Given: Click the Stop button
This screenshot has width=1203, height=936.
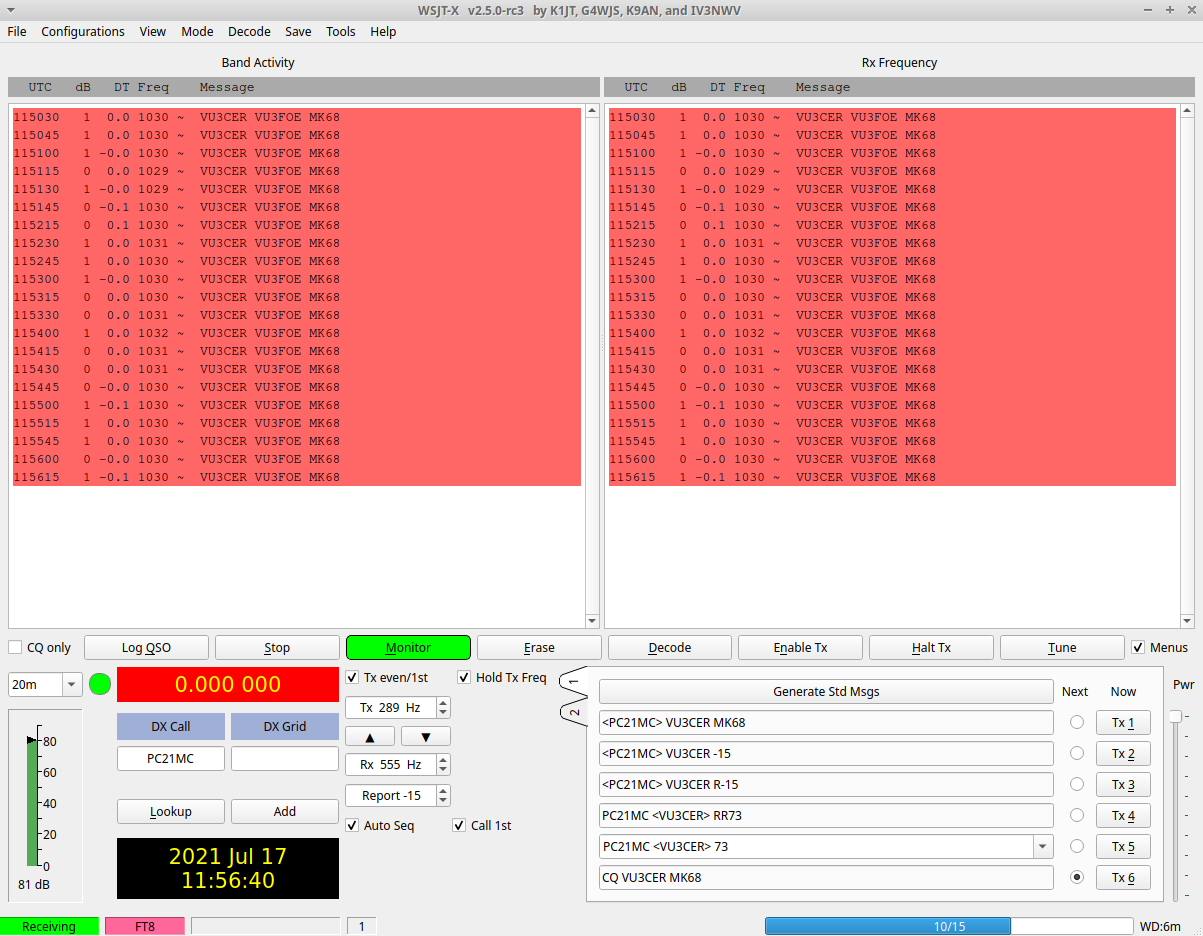Looking at the screenshot, I should pos(277,648).
